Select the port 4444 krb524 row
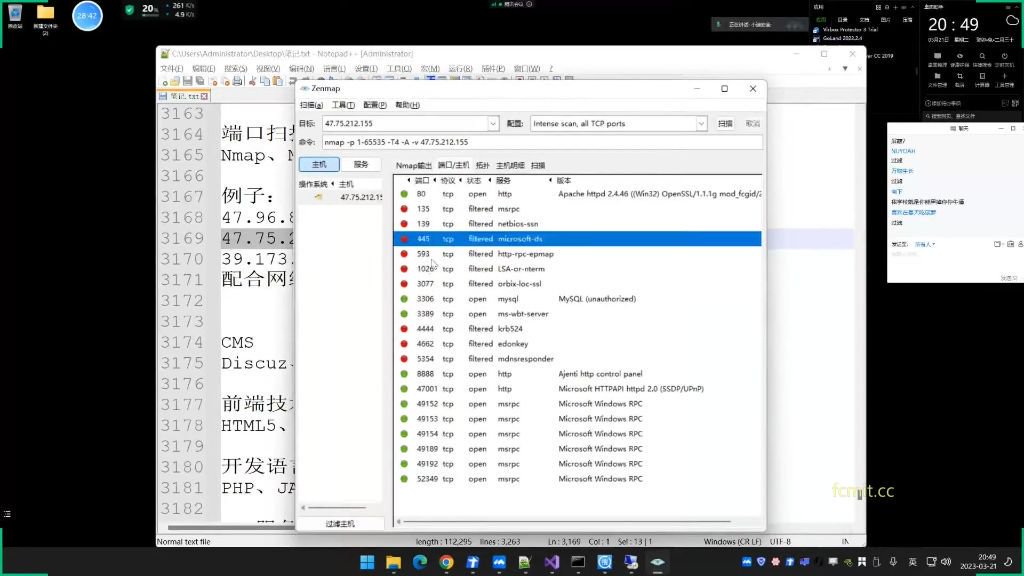This screenshot has height=576, width=1024. pyautogui.click(x=577, y=329)
